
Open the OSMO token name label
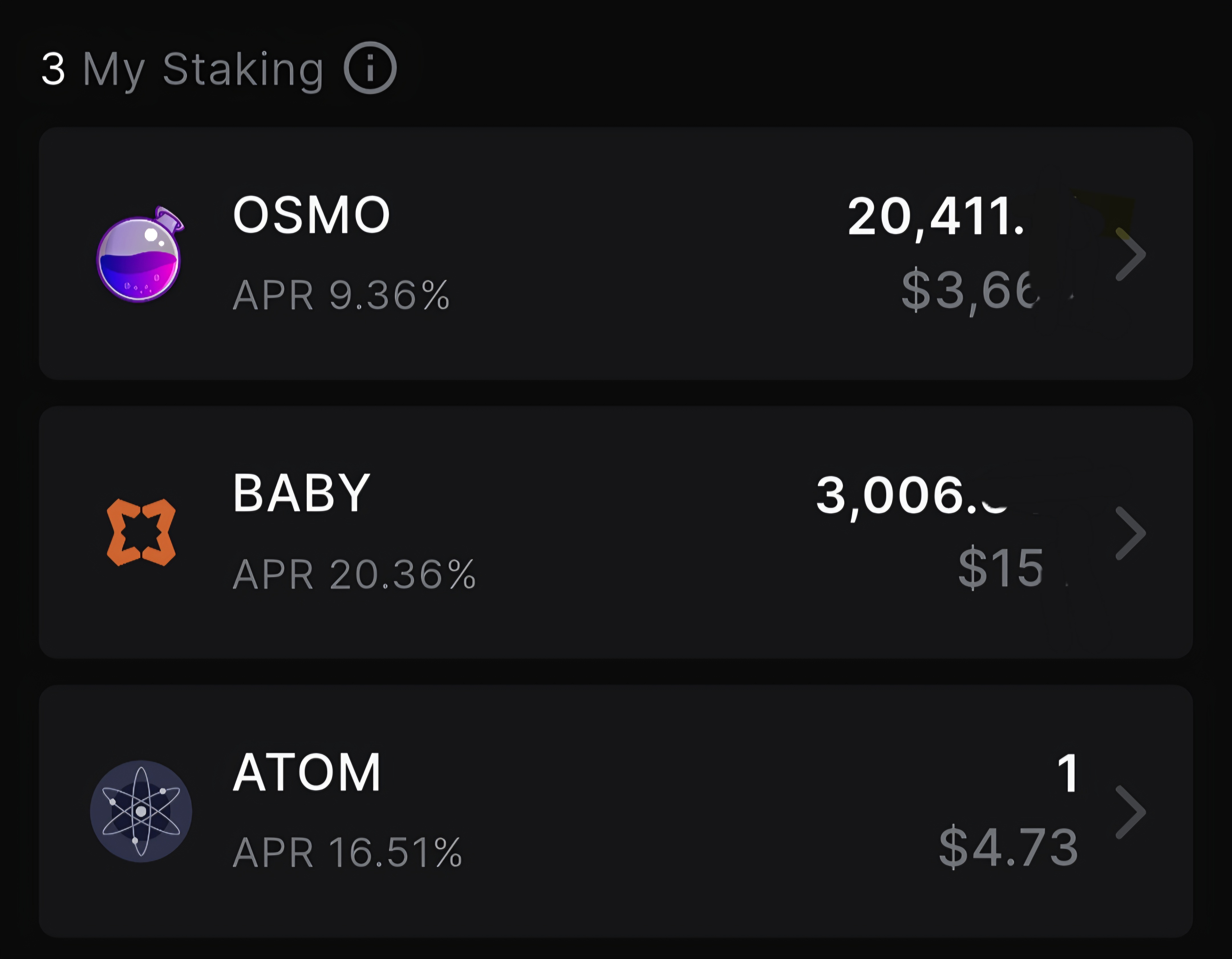pos(311,215)
